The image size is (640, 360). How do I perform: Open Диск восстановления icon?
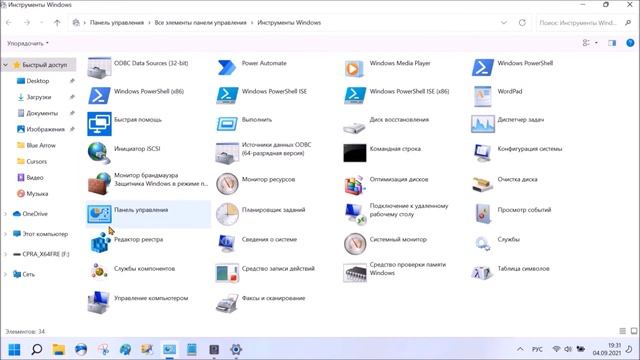[354, 127]
